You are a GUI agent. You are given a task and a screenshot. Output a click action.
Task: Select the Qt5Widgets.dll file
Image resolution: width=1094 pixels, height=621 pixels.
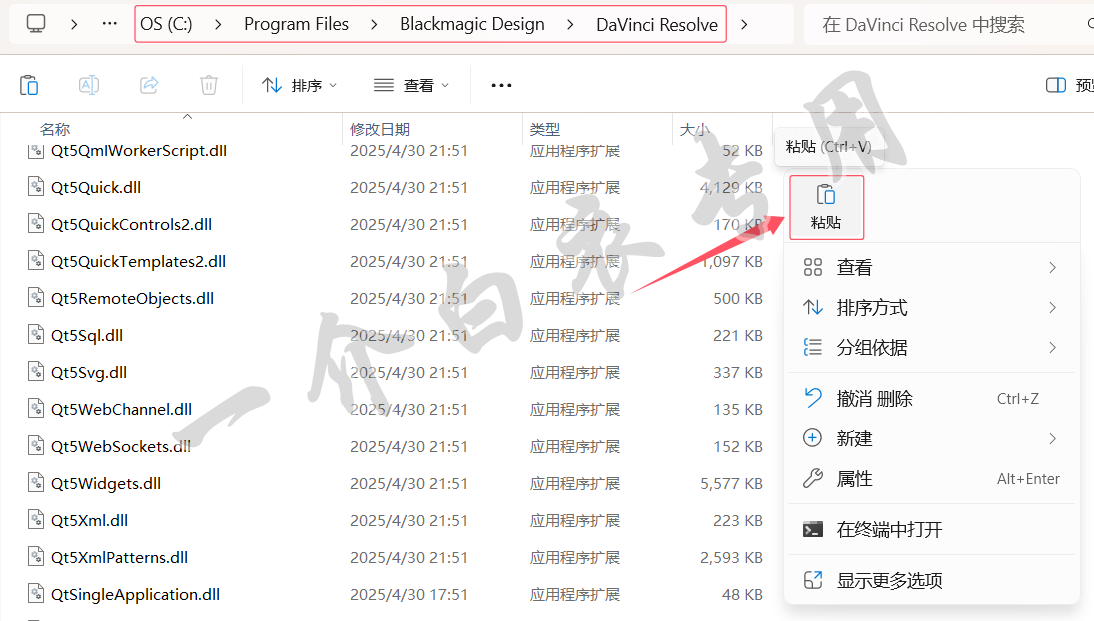(105, 484)
